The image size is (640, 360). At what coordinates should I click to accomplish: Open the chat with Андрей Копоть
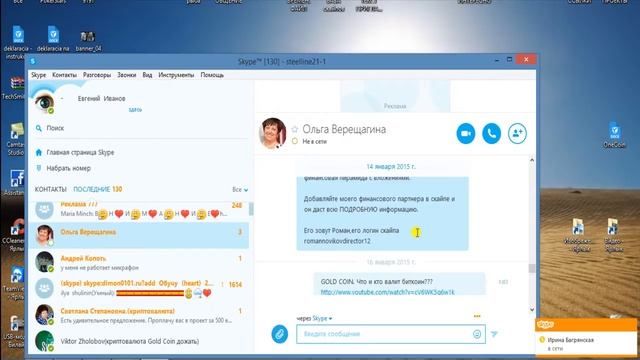[x=139, y=263]
